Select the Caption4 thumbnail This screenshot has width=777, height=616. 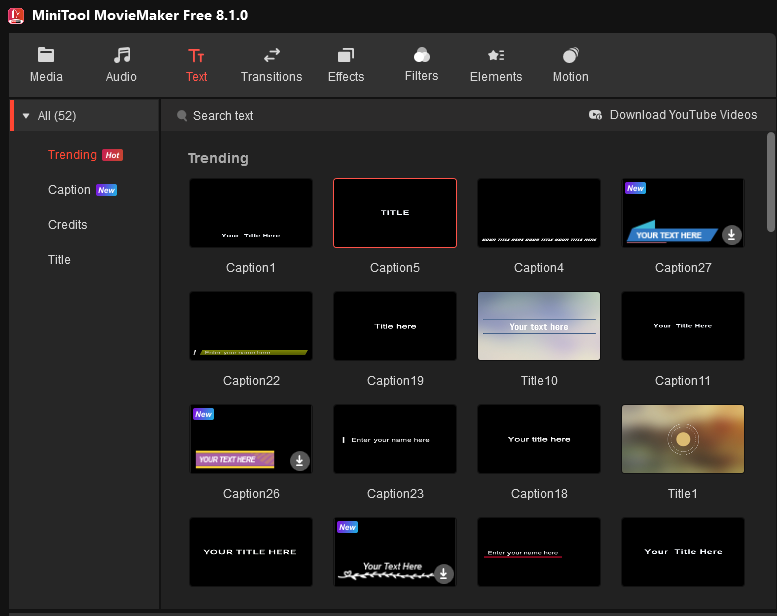(x=539, y=213)
